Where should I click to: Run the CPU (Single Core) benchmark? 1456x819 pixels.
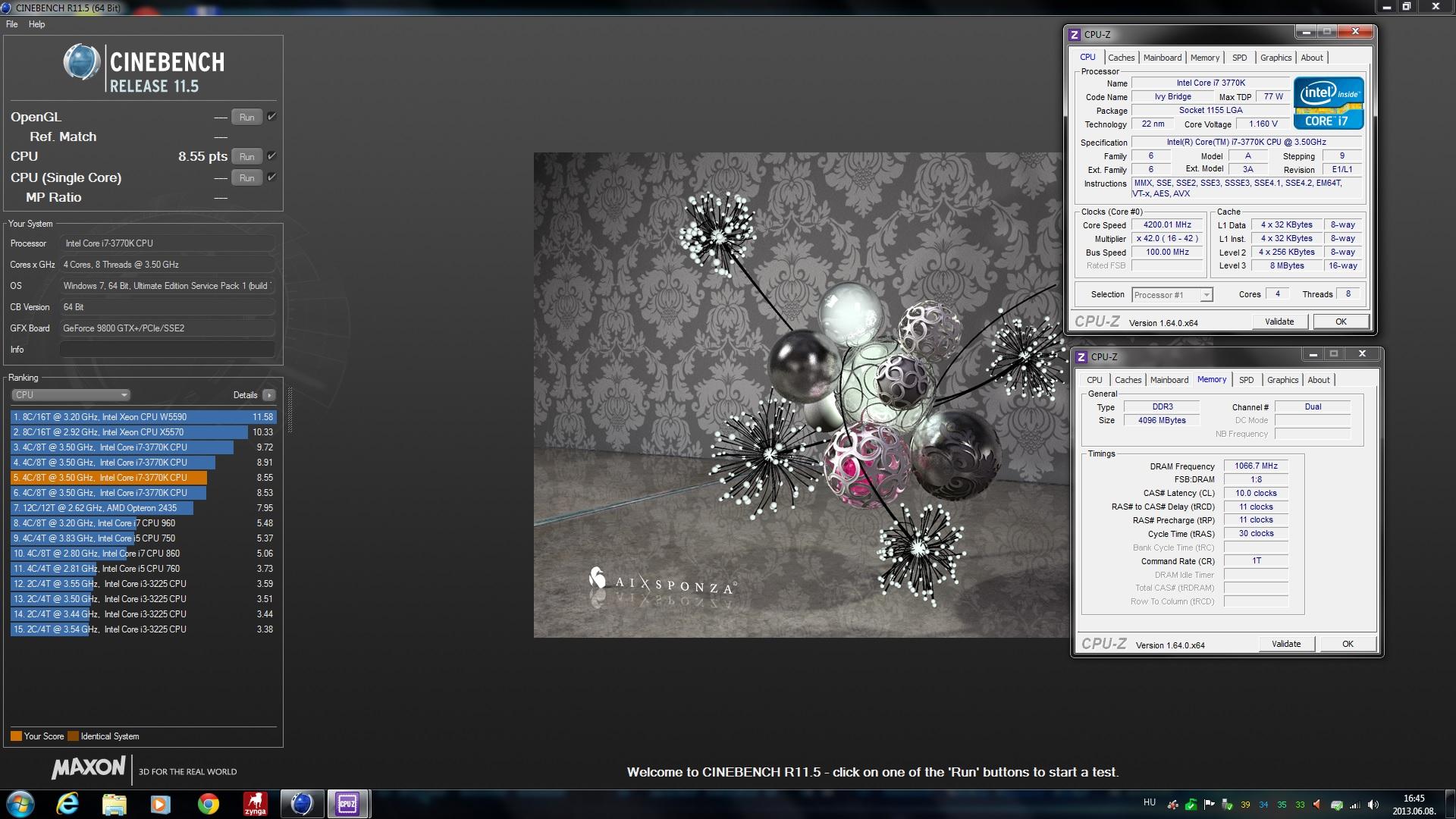pos(246,178)
